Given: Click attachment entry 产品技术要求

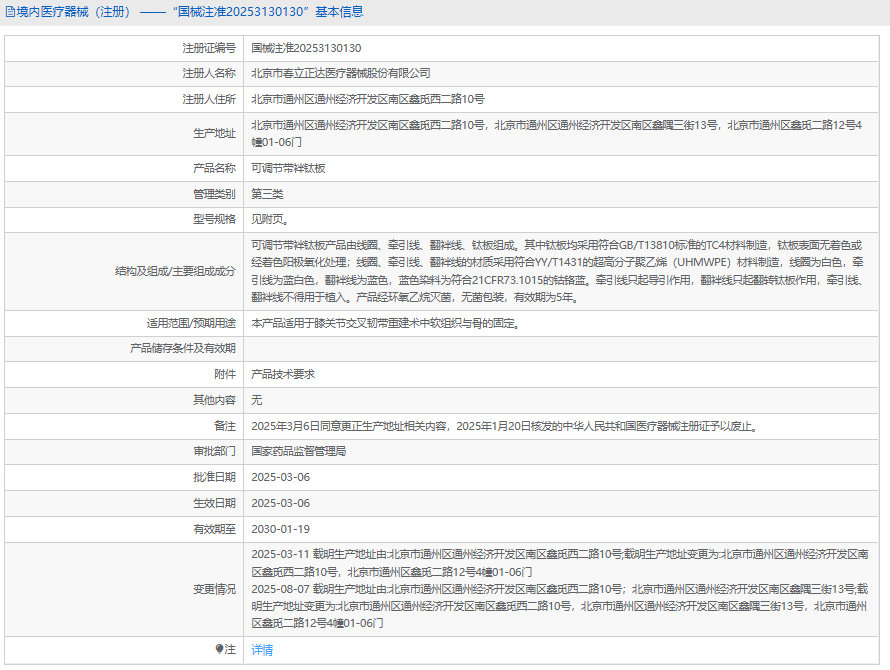Looking at the screenshot, I should click(x=283, y=374).
